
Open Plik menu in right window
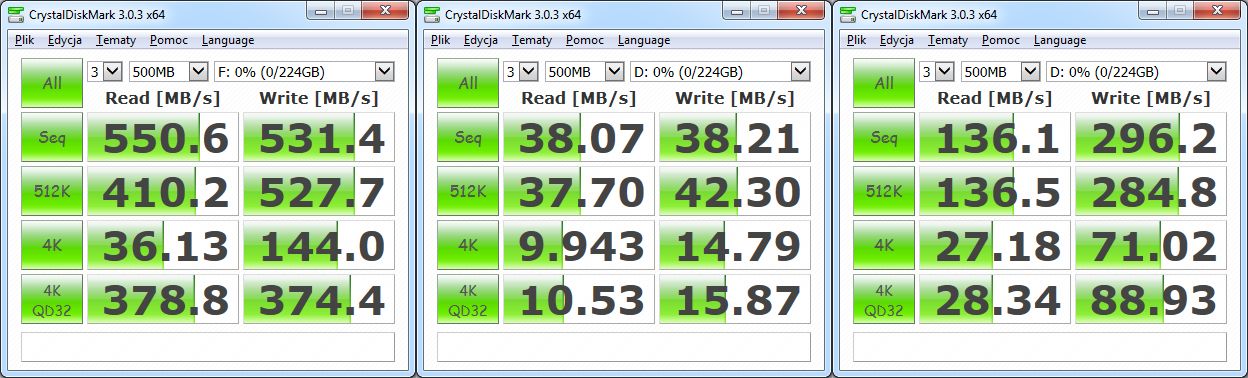857,40
